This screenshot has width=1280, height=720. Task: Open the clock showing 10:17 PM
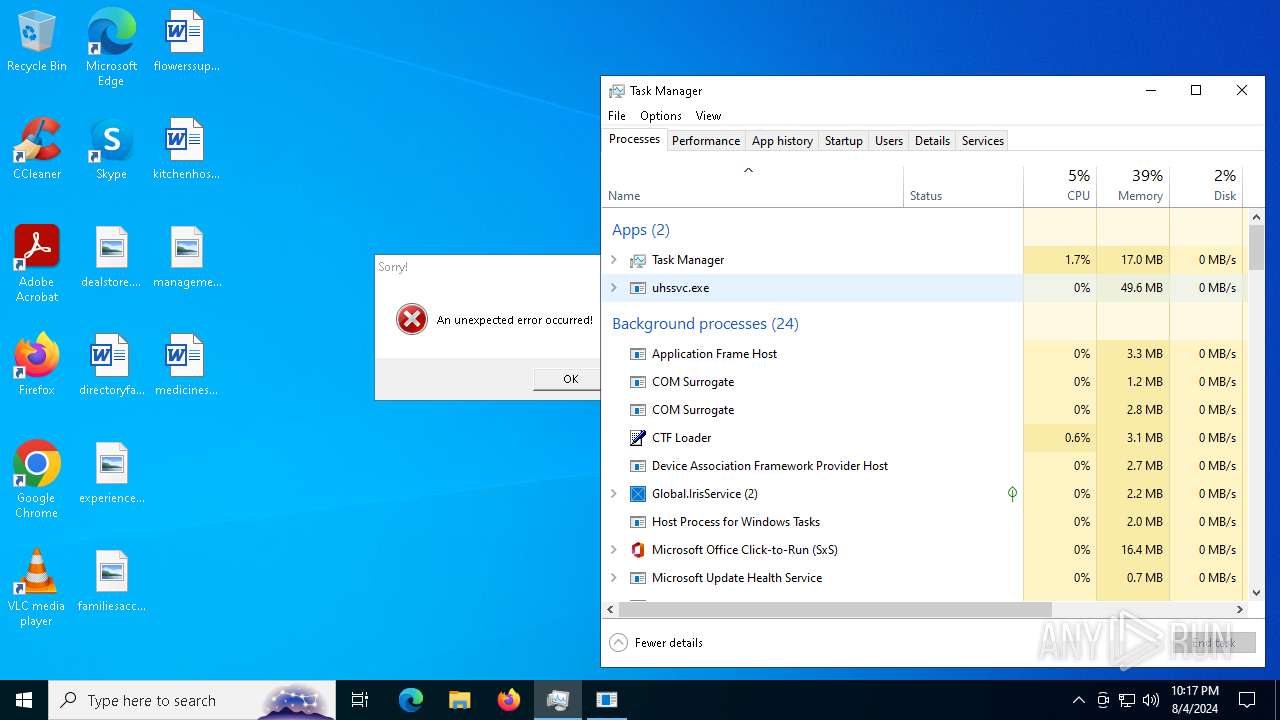pyautogui.click(x=1195, y=700)
